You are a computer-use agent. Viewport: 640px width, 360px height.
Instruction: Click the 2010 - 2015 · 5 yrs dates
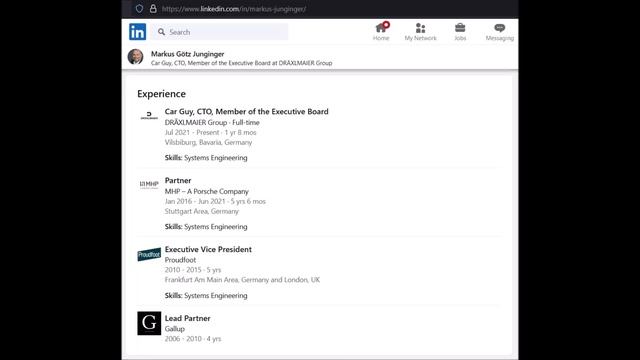[193, 270]
